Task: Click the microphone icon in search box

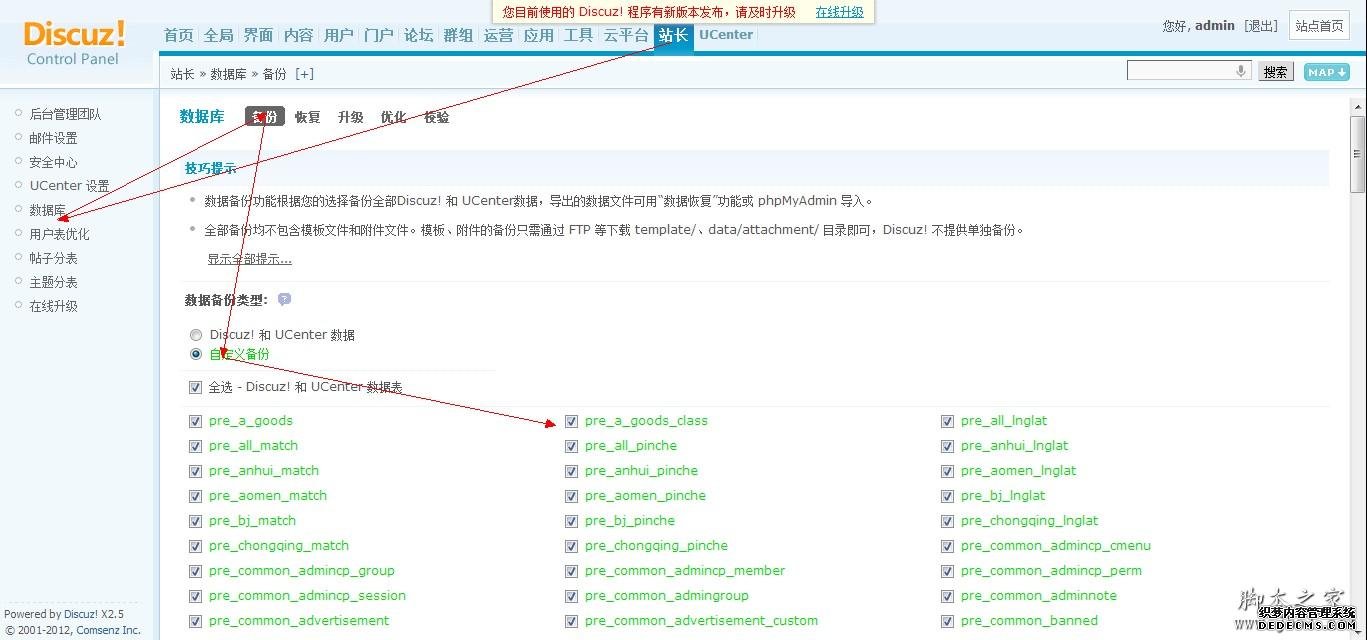Action: tap(1241, 71)
